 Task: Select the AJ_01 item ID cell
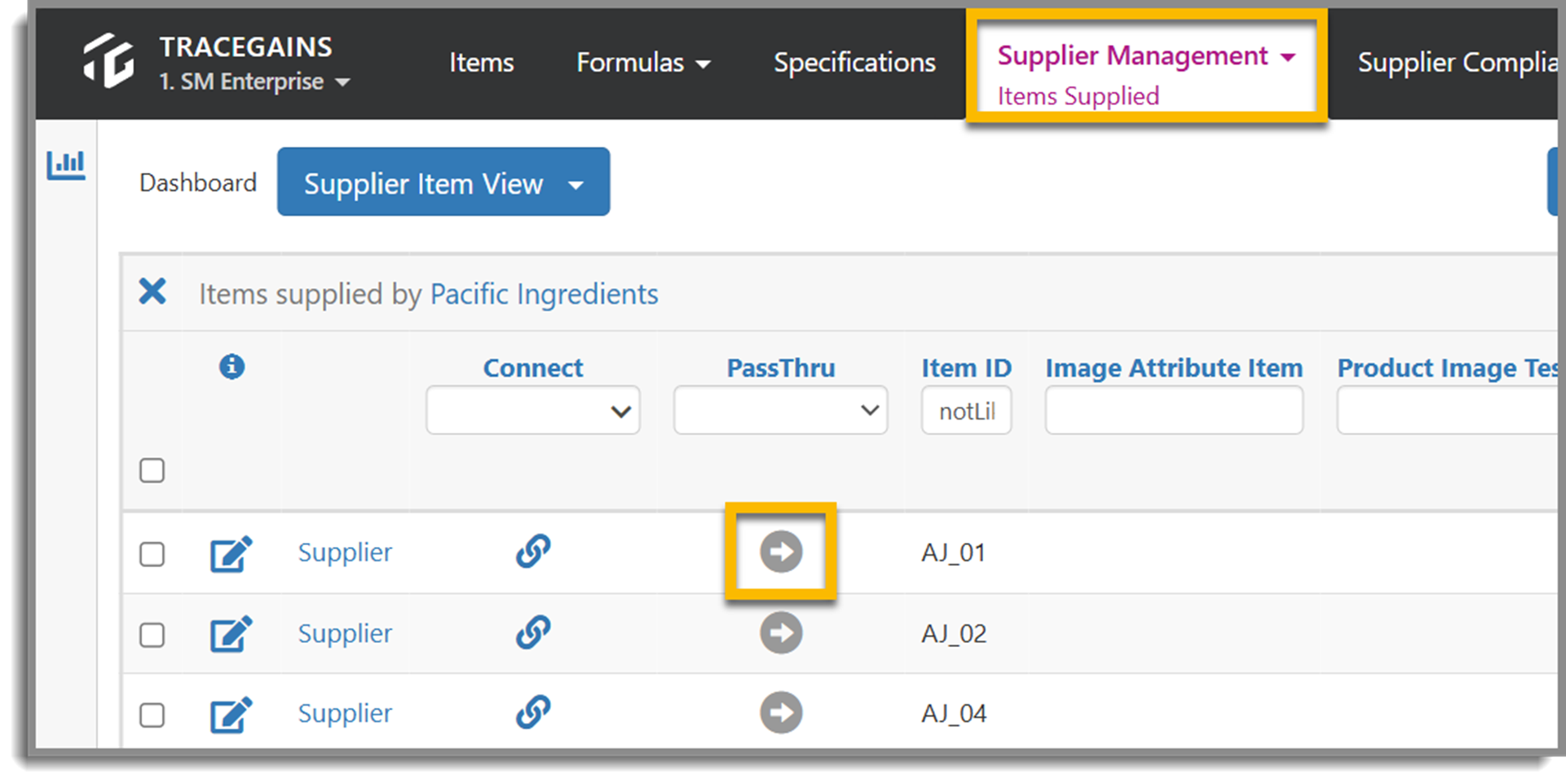coord(954,553)
